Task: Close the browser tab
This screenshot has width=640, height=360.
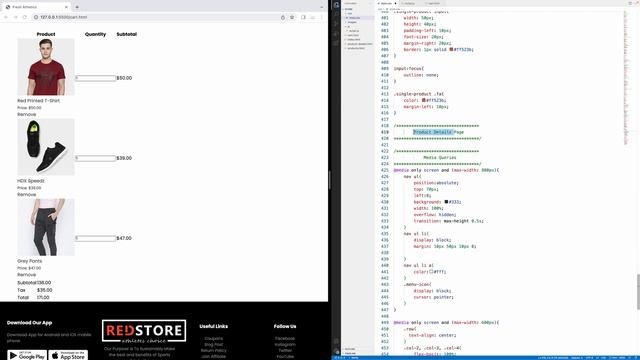Action: pos(66,7)
